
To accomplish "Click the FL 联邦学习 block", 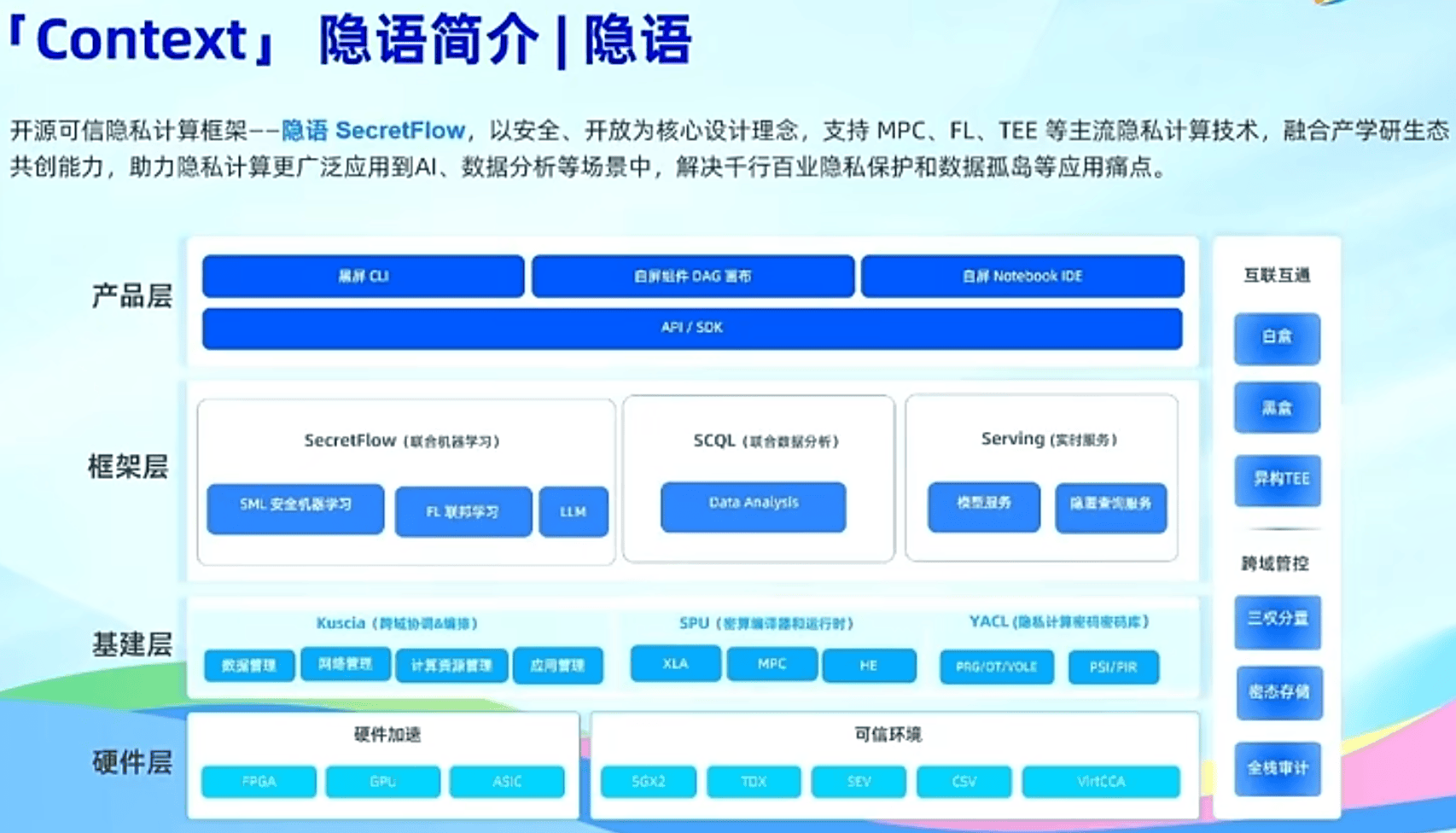I will [463, 511].
